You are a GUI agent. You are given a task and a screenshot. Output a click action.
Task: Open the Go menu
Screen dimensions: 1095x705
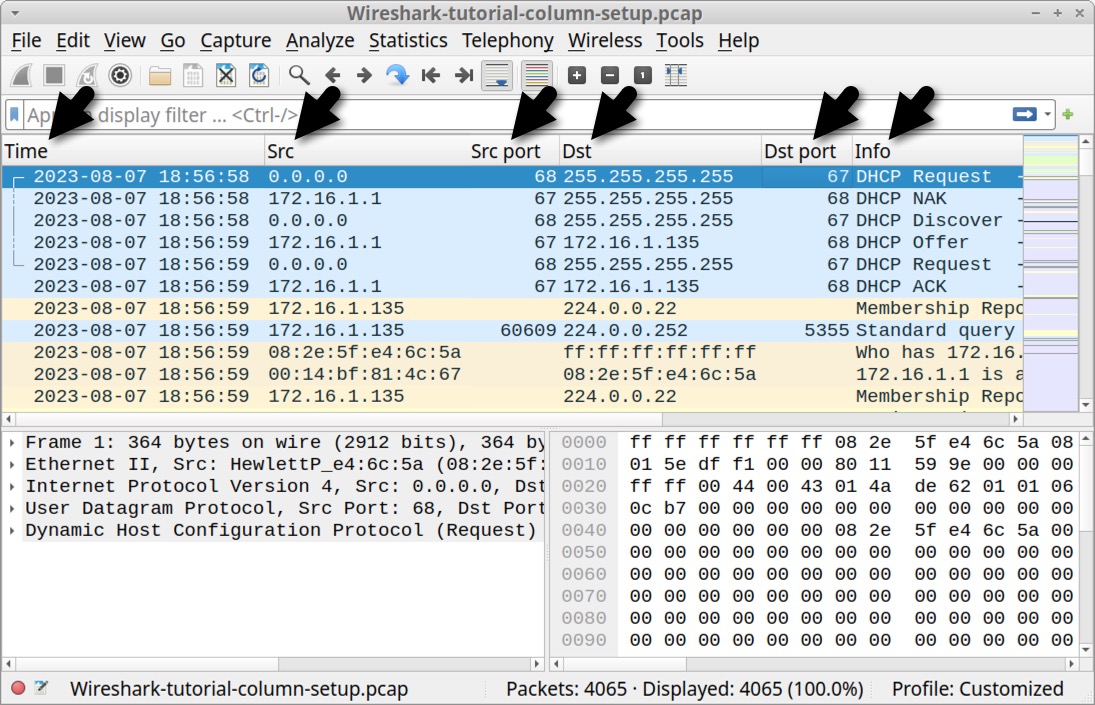click(172, 40)
